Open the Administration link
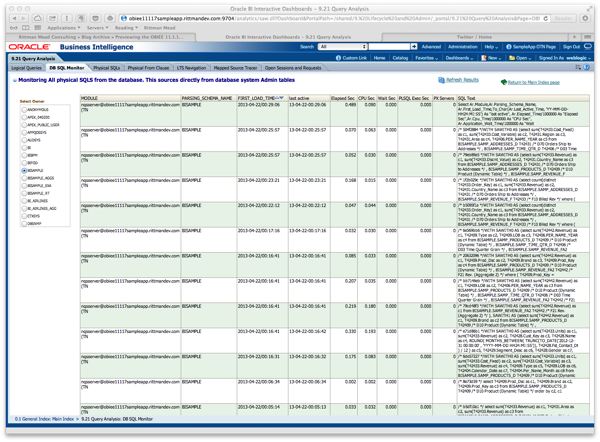600x442 pixels. coord(463,47)
